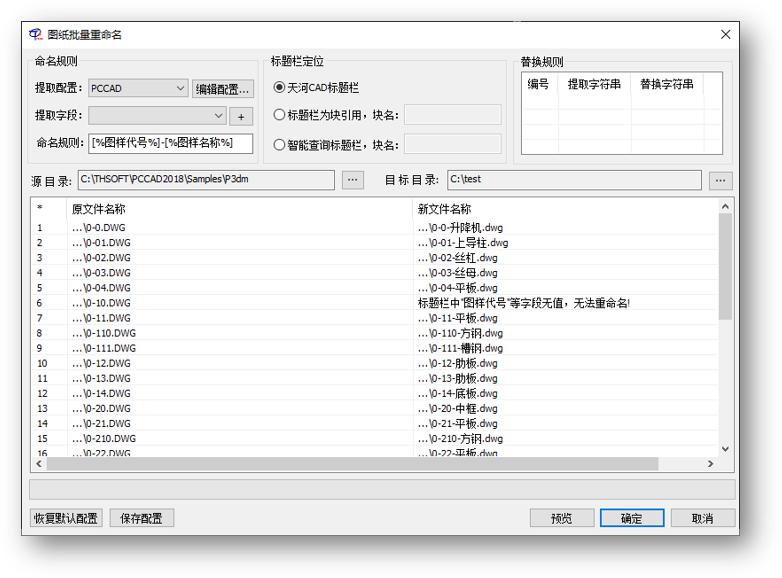Select row 4 file …\0-03.DWG
Viewport: 782px width, 578px height.
pos(101,273)
